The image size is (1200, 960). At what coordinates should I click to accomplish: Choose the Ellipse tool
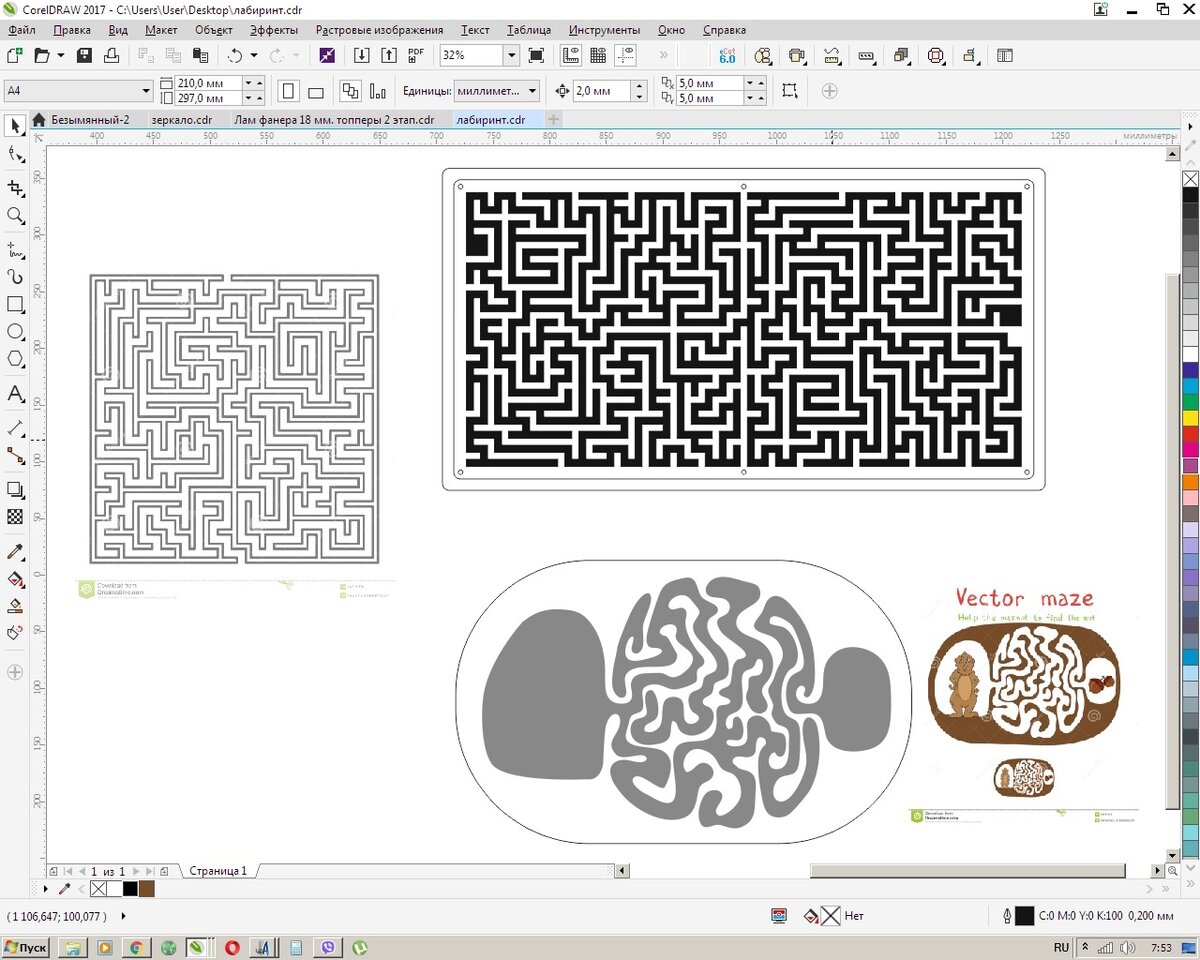(x=15, y=332)
